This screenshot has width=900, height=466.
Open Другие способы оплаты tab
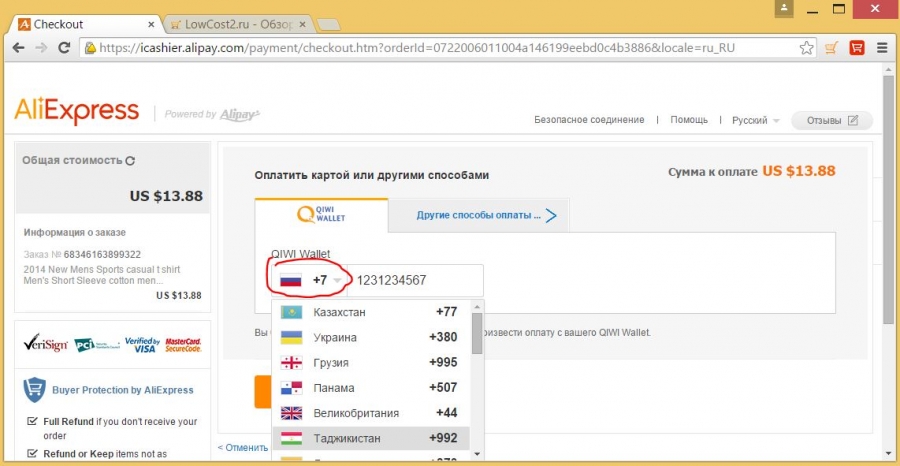pyautogui.click(x=479, y=216)
